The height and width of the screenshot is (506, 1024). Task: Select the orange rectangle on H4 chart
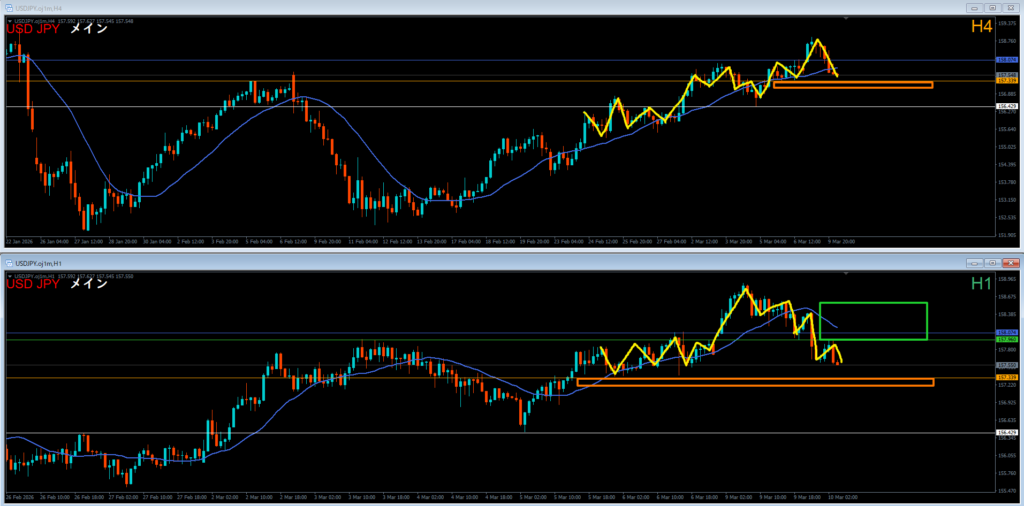tap(852, 85)
